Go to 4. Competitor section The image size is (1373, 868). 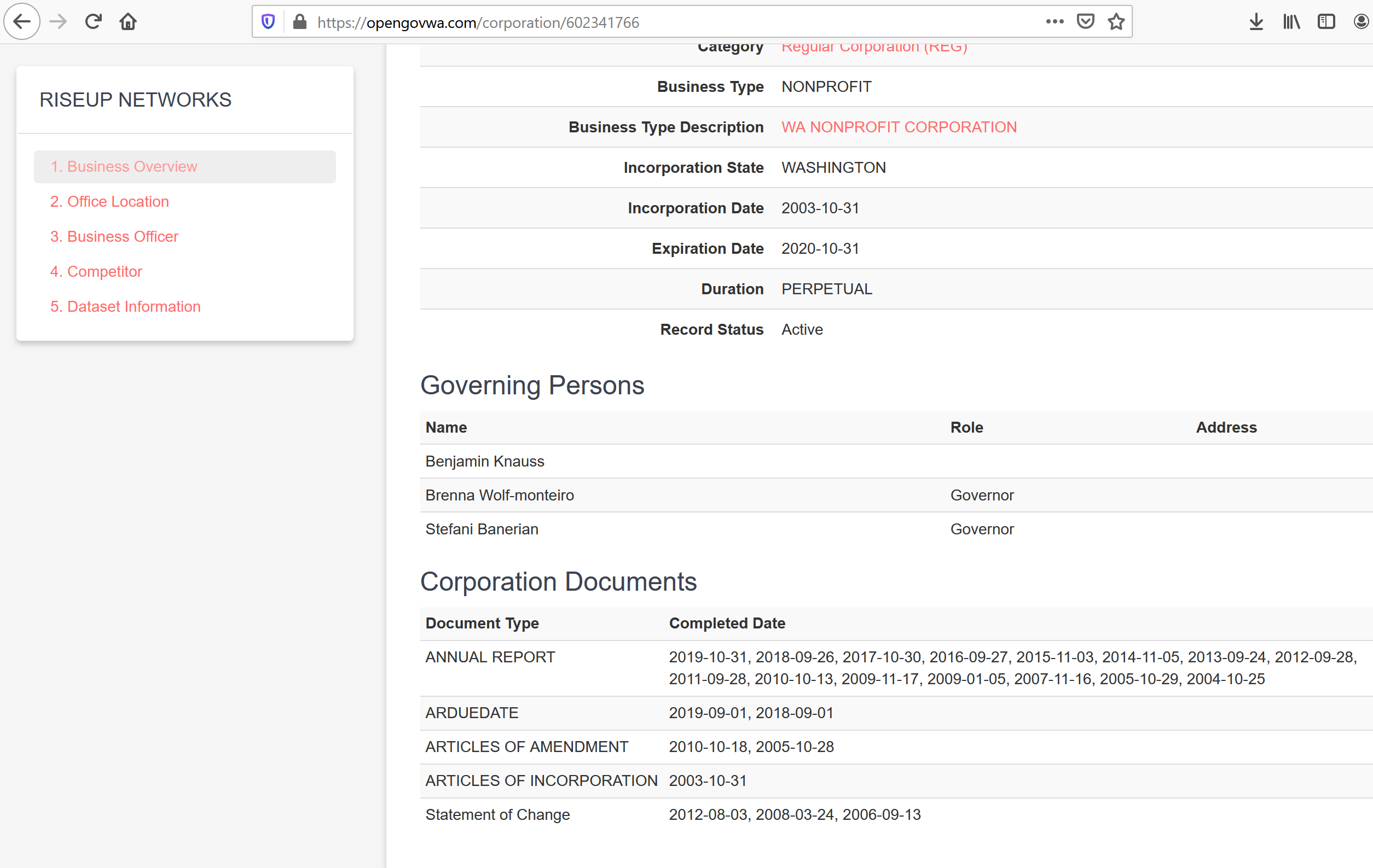[96, 271]
